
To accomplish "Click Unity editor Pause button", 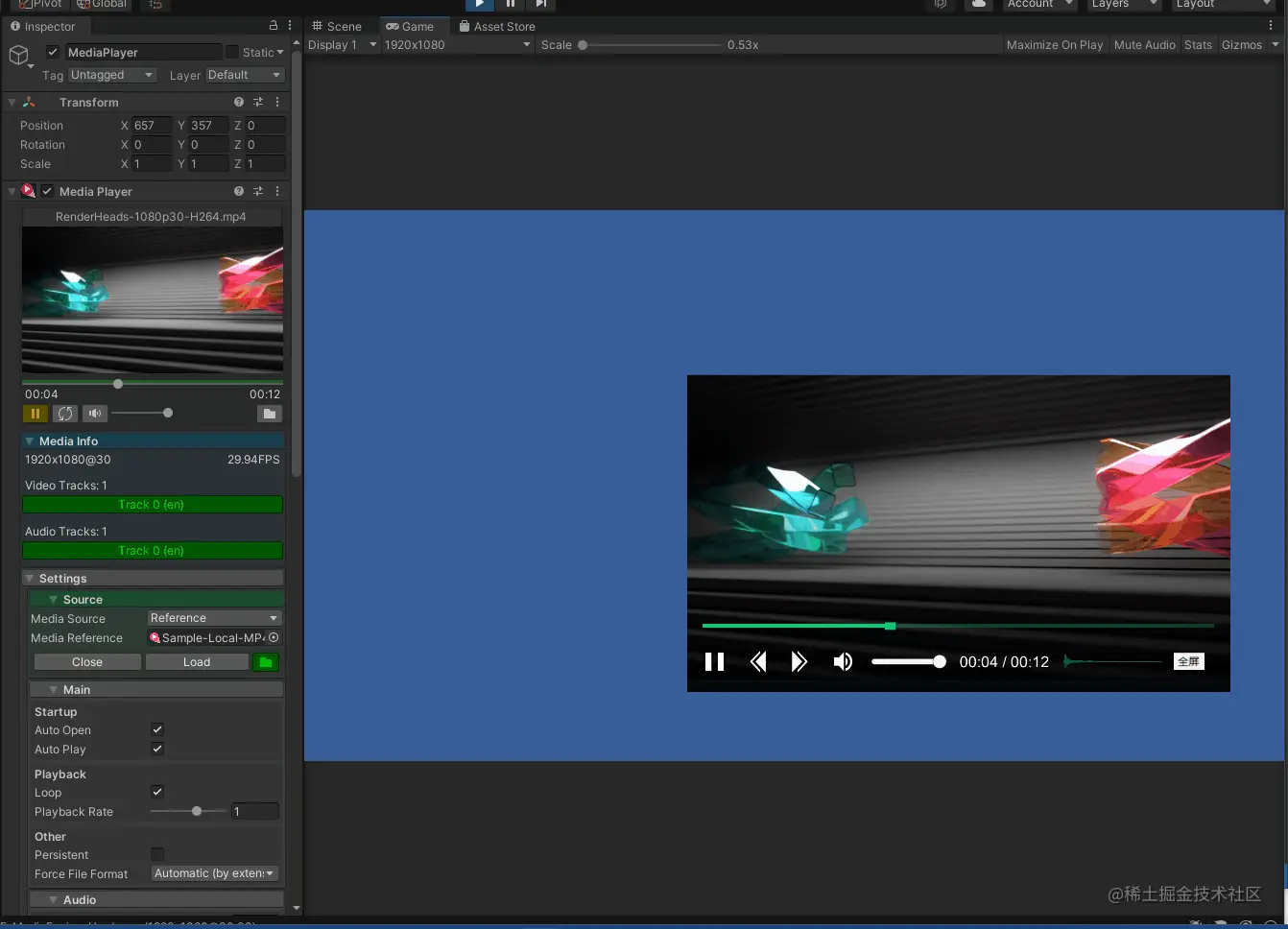I will 511,4.
